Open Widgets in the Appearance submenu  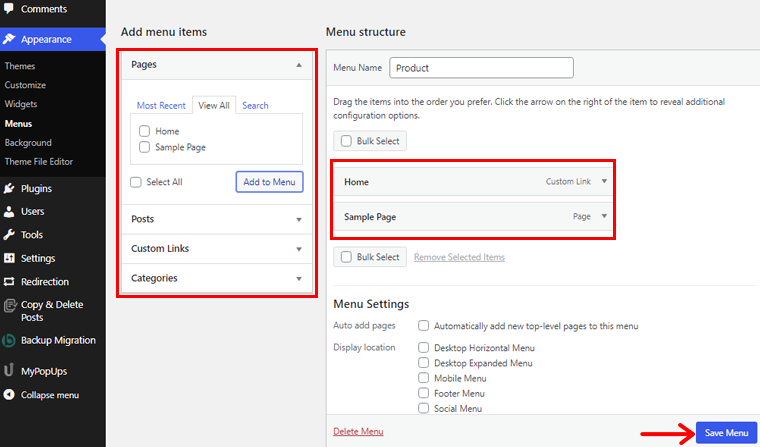[21, 104]
